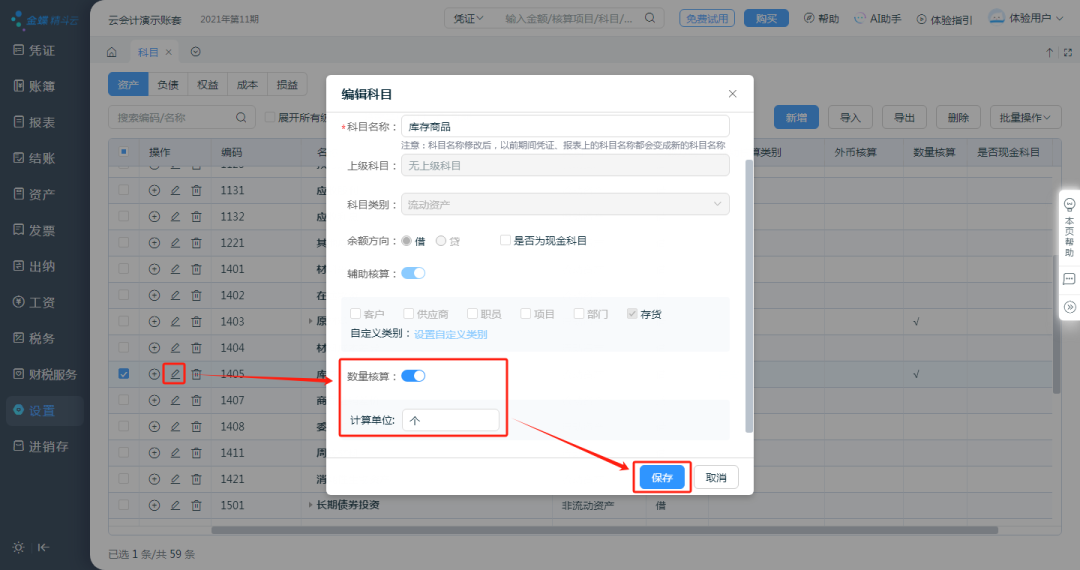
Task: Select the 借 balance direction radio
Action: click(406, 241)
